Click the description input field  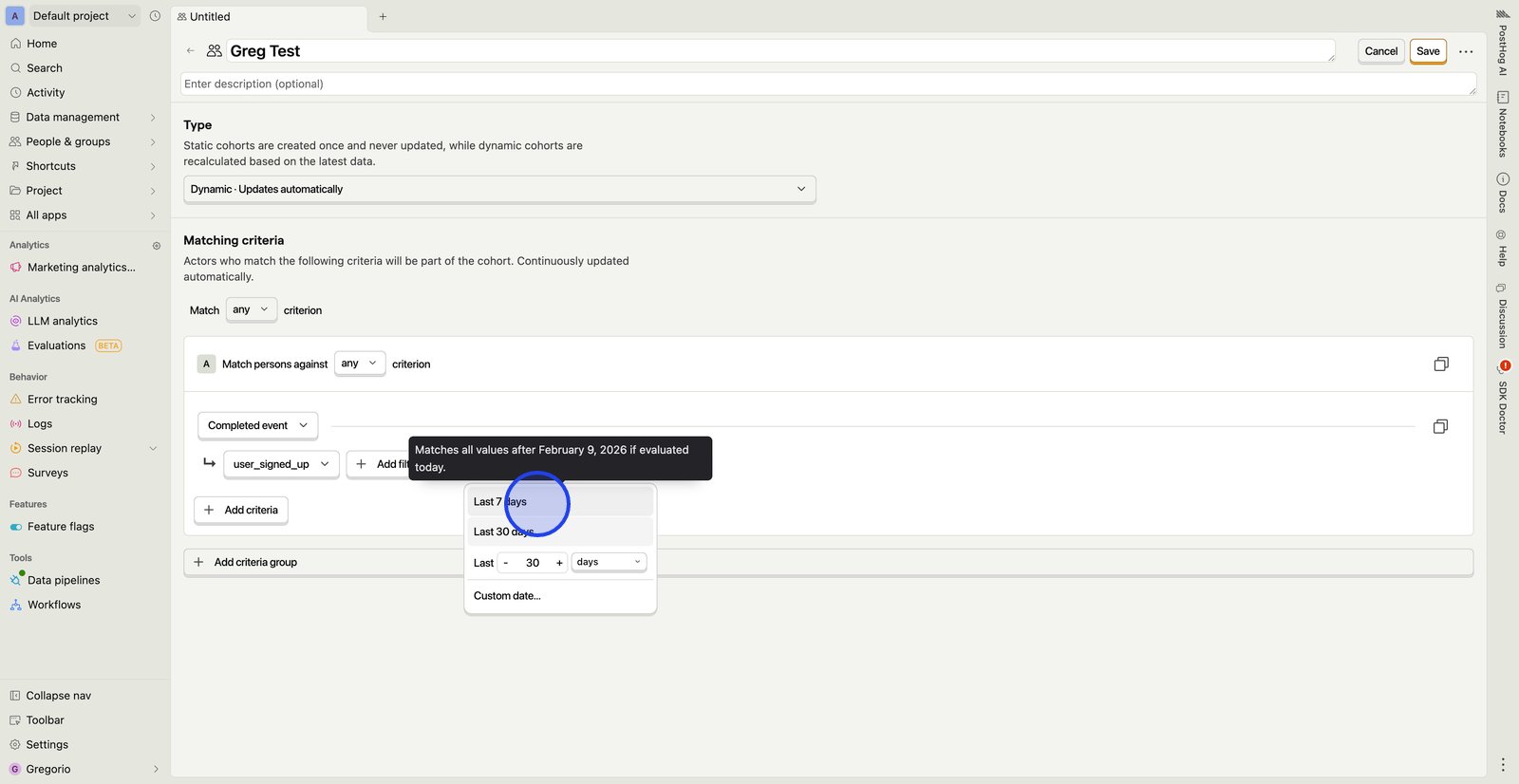tap(826, 84)
